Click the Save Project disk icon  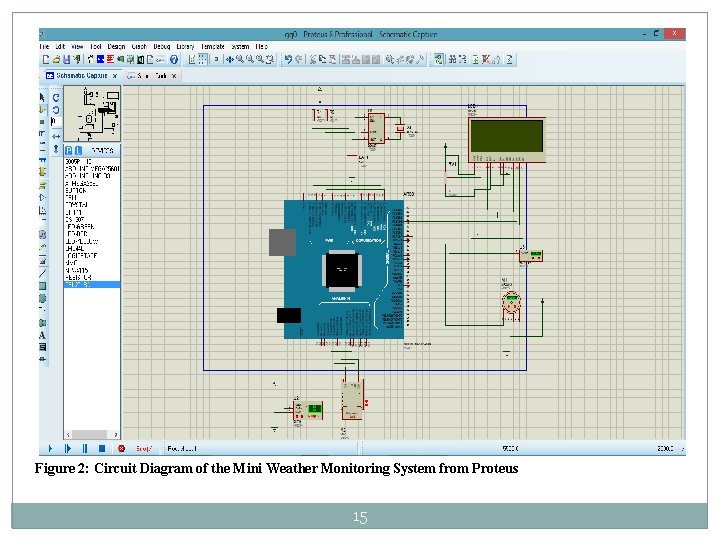(67, 59)
